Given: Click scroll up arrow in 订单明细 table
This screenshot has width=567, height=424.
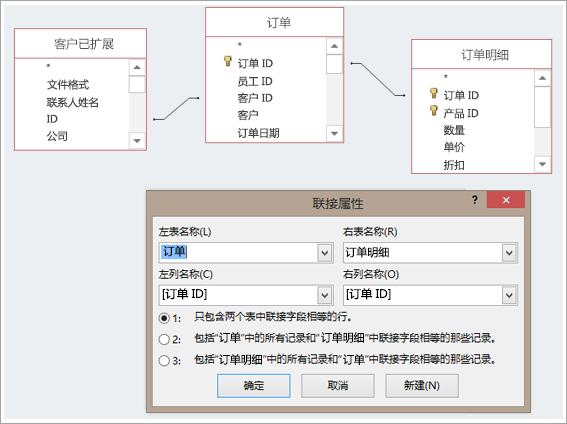Looking at the screenshot, I should (542, 78).
